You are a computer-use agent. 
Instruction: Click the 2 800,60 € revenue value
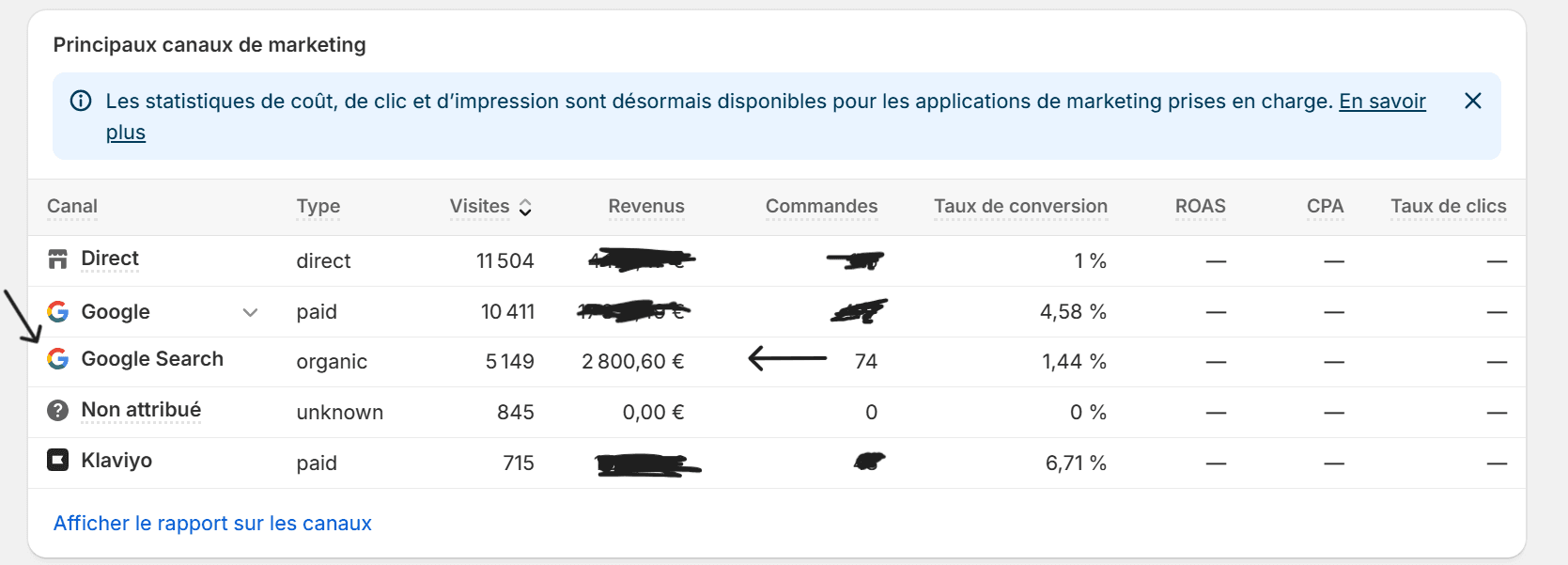(633, 362)
